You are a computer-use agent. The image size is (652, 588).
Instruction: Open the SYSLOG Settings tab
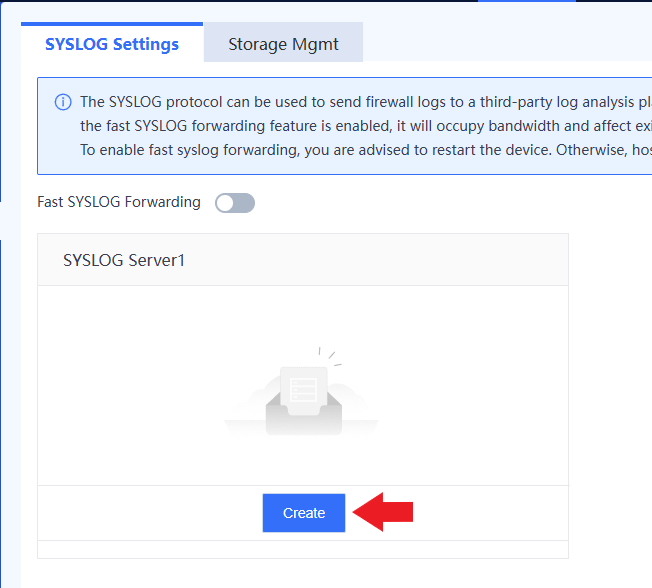(112, 44)
